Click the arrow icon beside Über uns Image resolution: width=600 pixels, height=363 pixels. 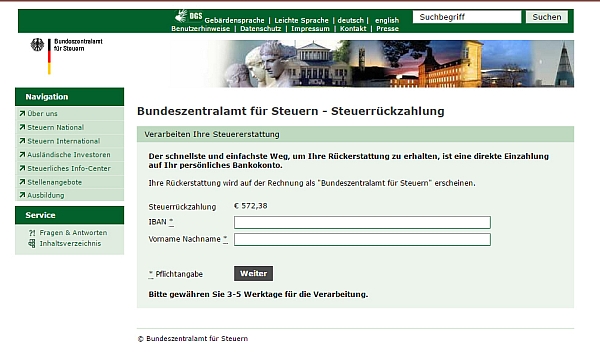pyautogui.click(x=22, y=114)
